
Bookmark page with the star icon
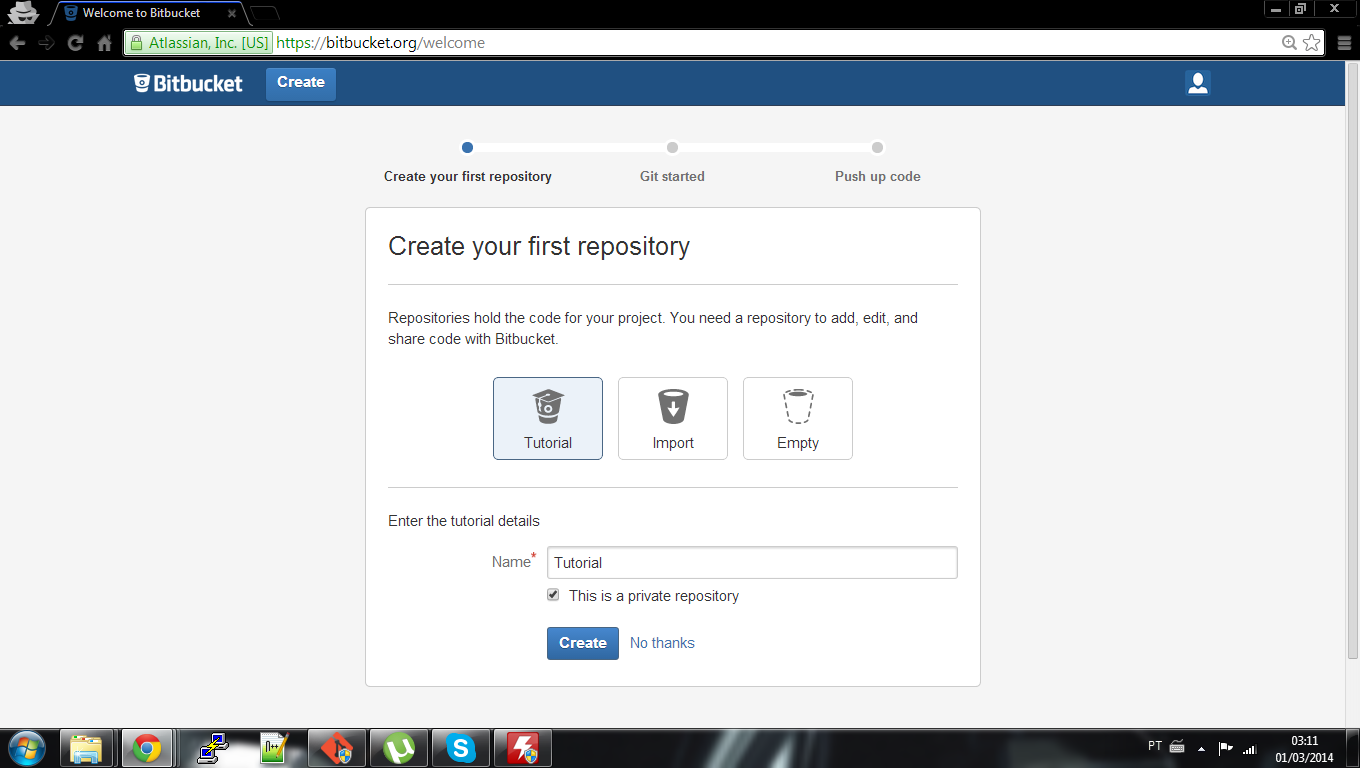tap(1312, 43)
